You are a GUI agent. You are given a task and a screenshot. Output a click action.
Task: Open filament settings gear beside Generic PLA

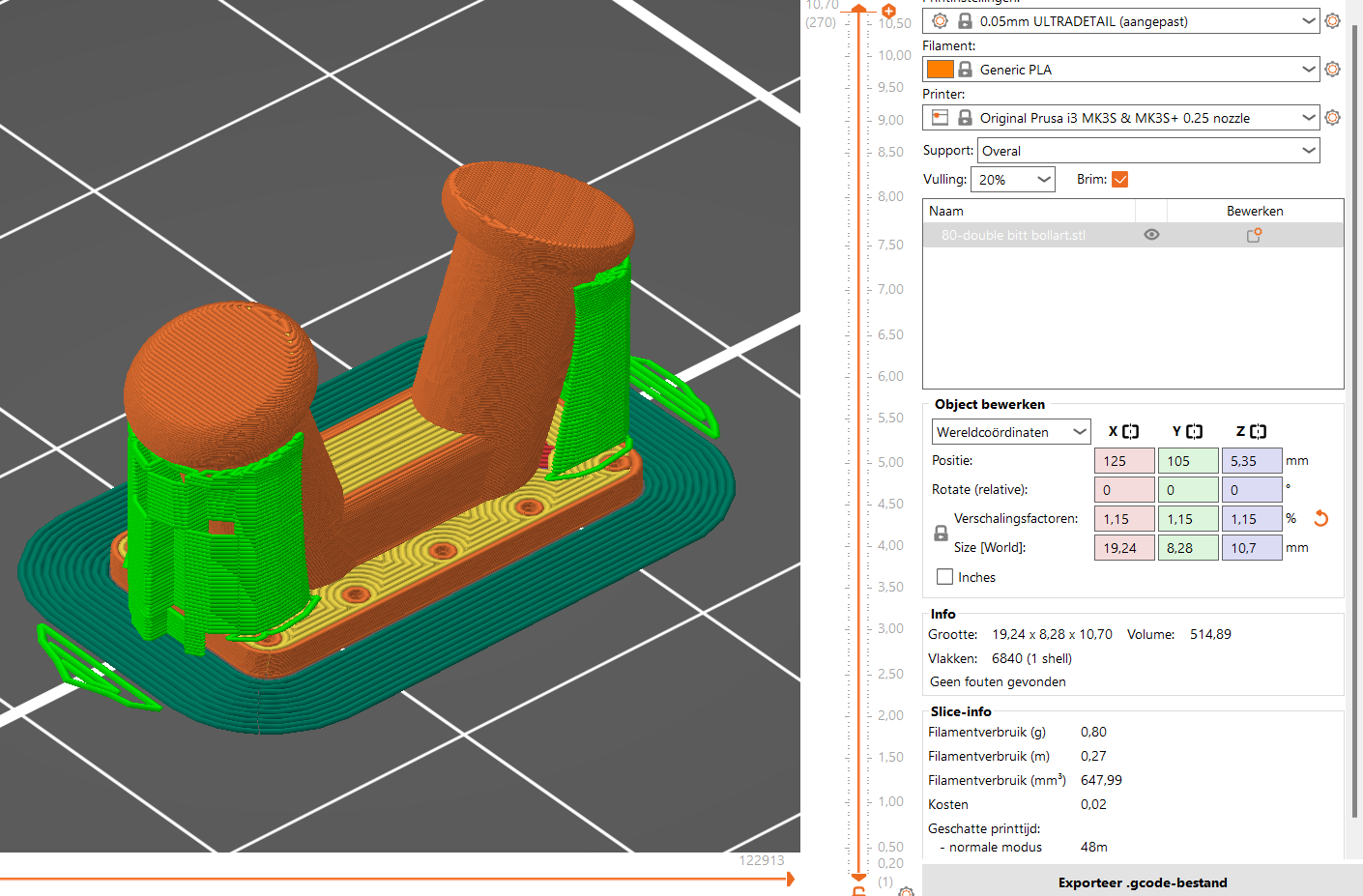[1332, 69]
